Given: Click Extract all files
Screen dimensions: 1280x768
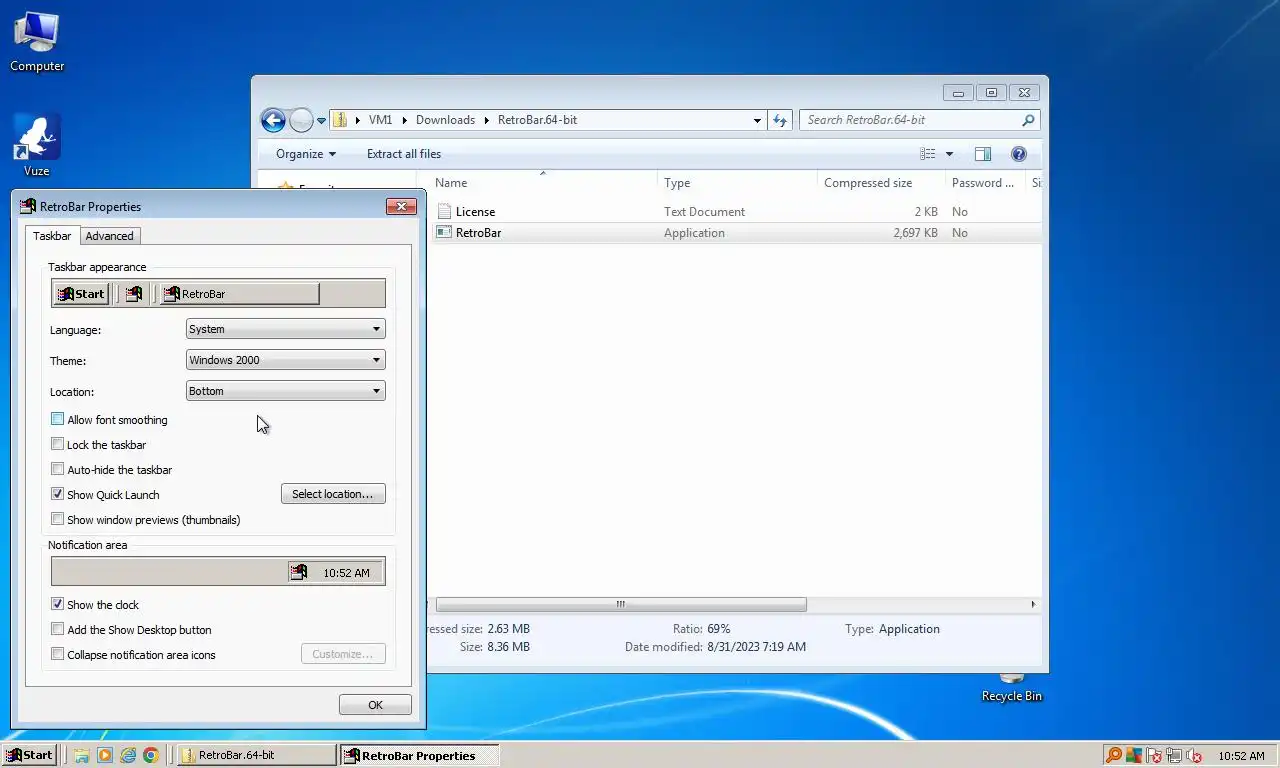Looking at the screenshot, I should click(404, 154).
